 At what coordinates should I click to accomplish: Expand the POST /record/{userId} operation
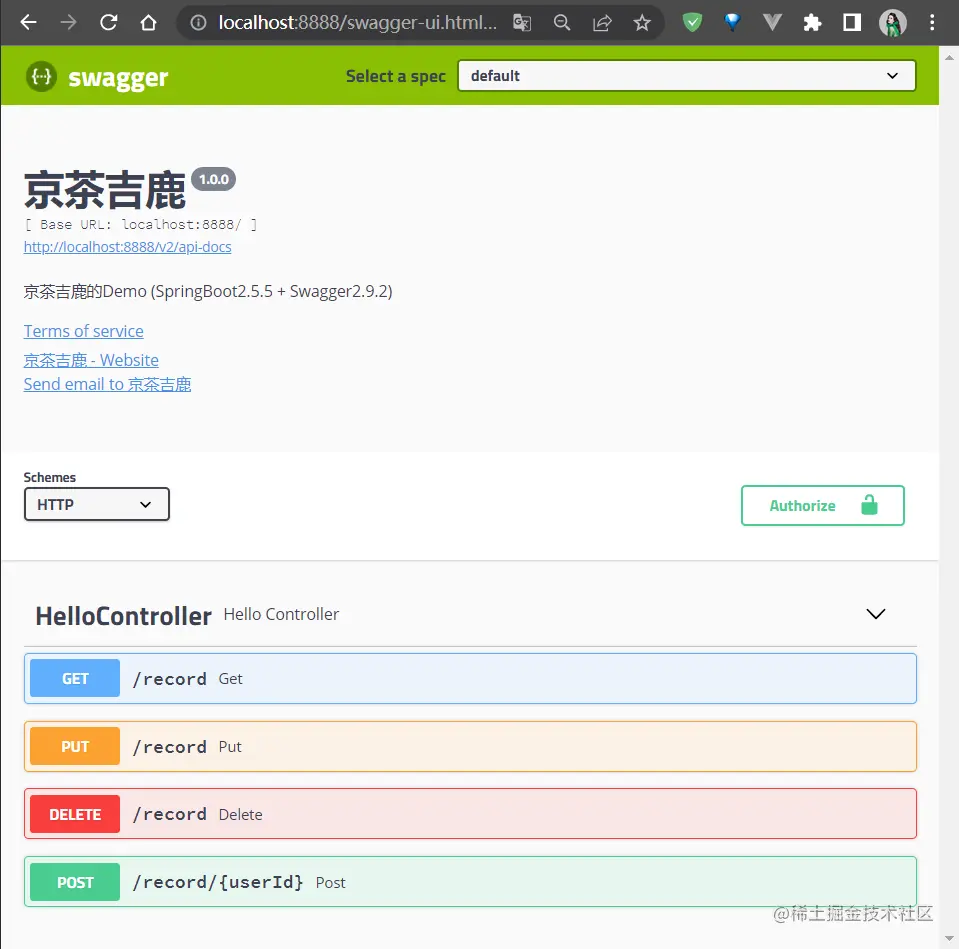(470, 882)
